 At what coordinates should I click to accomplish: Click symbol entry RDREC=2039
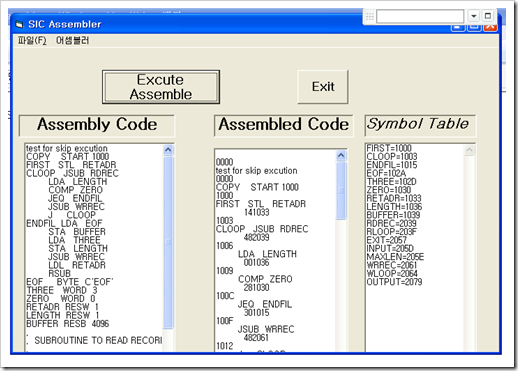[391, 223]
